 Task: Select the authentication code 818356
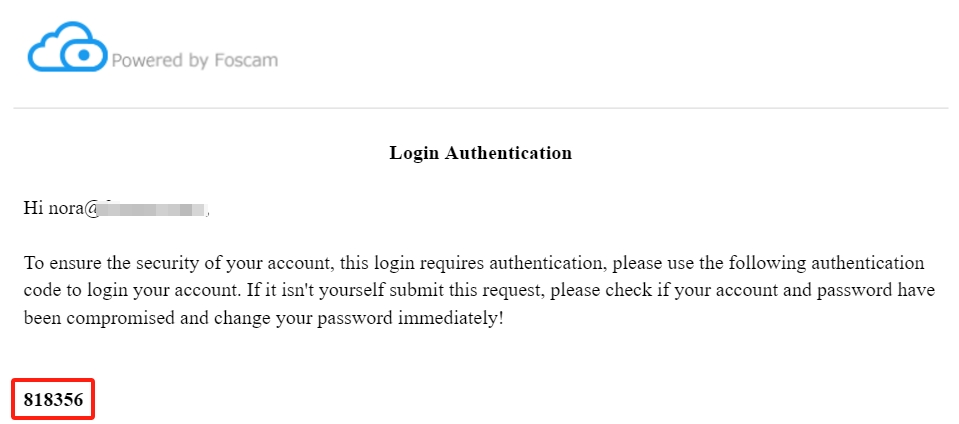pos(53,400)
